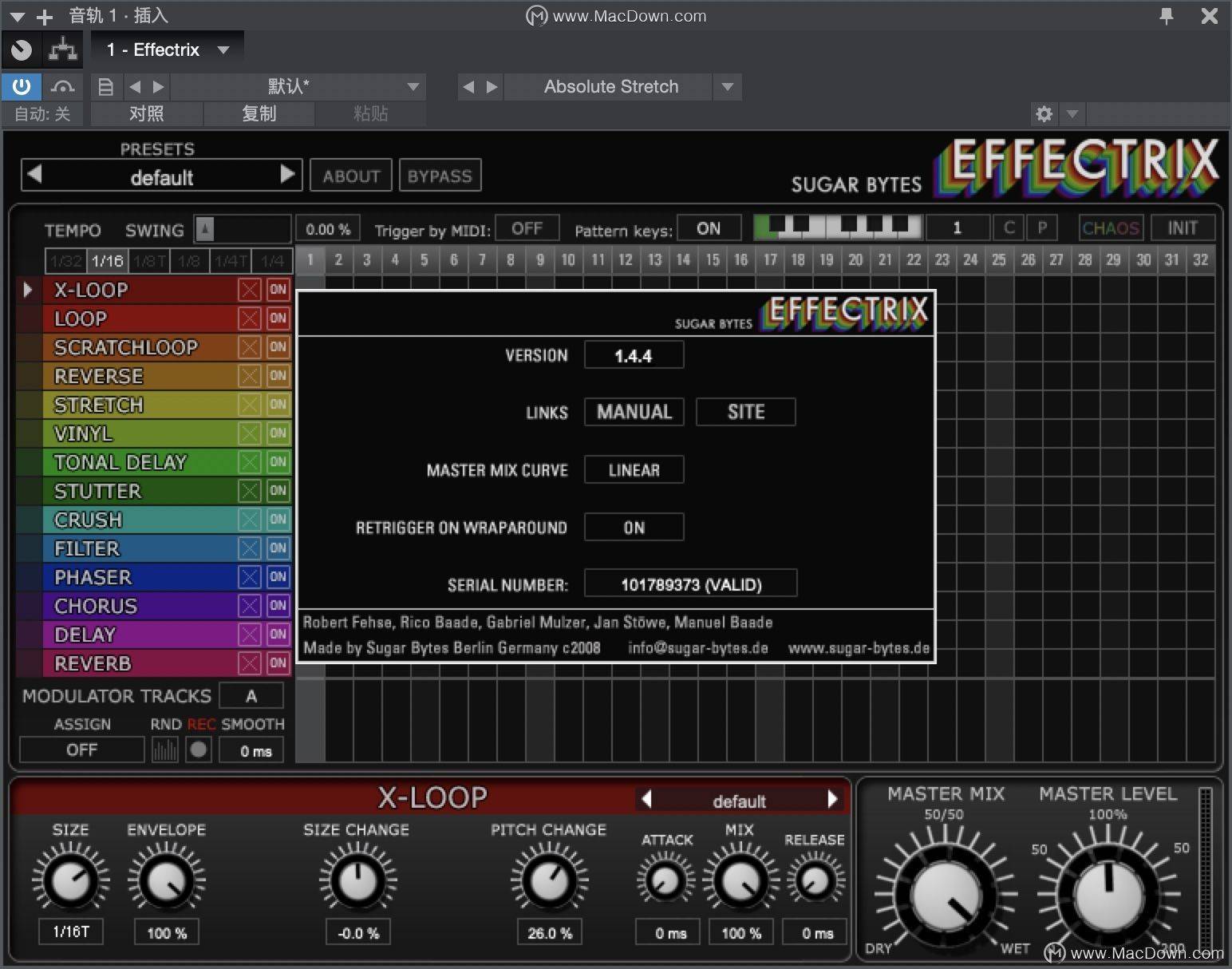Viewport: 1232px width, 969px height.
Task: Go to next Effectrix preset
Action: click(288, 173)
